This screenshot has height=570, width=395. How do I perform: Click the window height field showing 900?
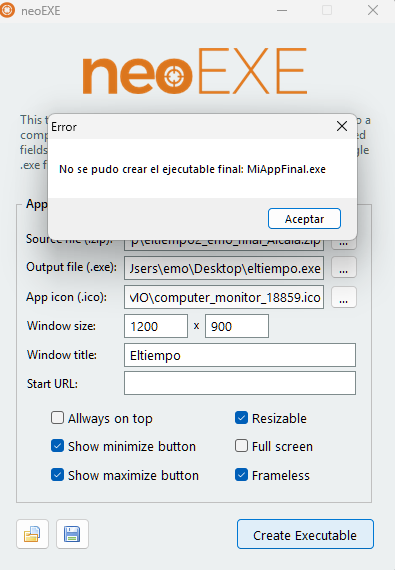coord(237,326)
